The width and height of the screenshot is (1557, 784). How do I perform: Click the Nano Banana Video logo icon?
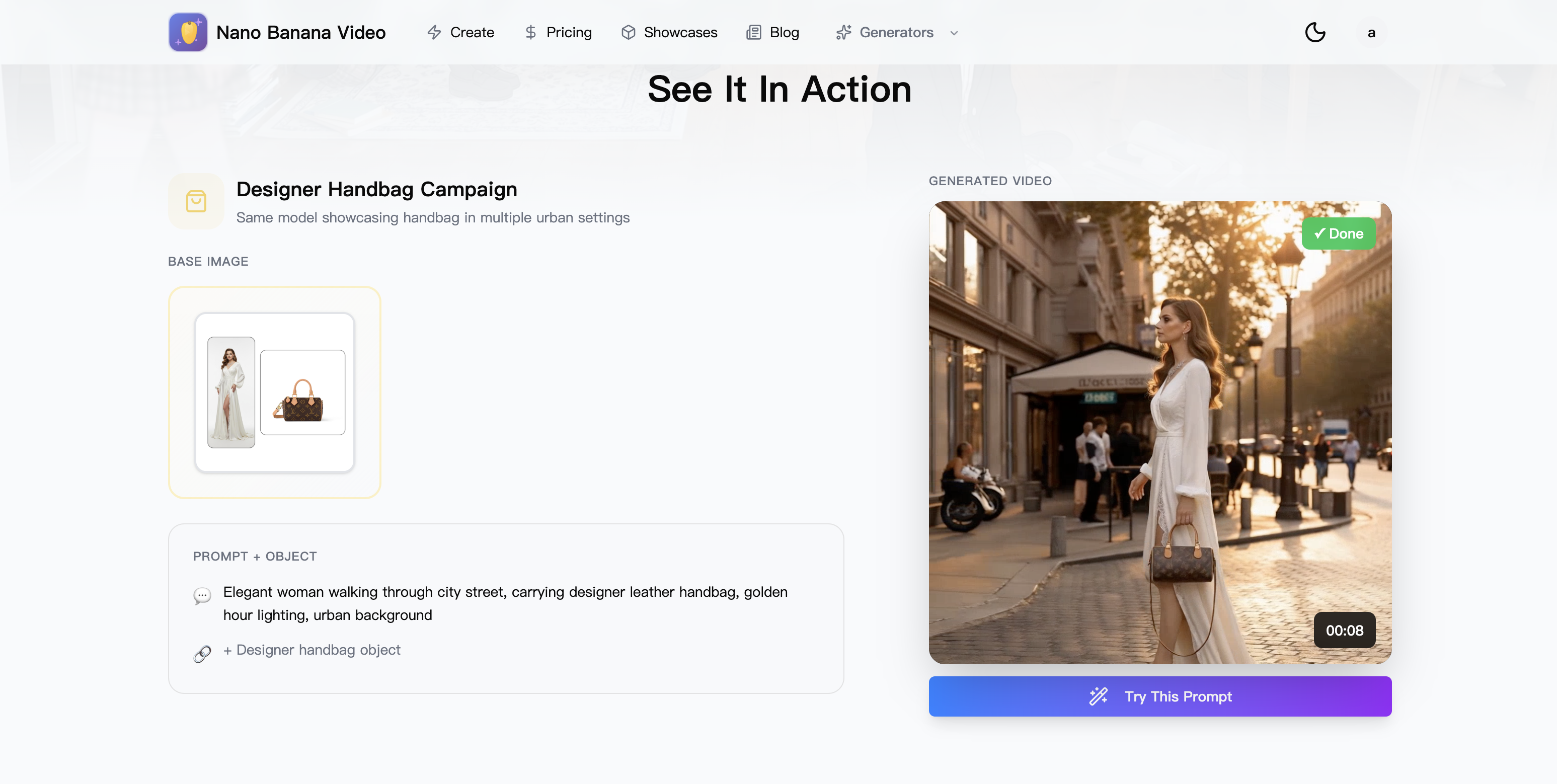pos(188,32)
